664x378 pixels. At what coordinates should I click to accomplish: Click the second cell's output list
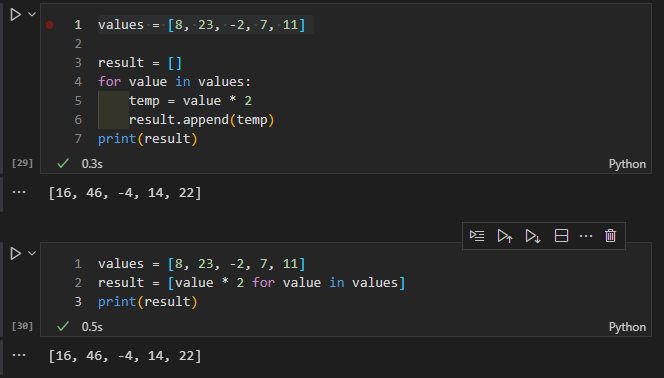(125, 356)
